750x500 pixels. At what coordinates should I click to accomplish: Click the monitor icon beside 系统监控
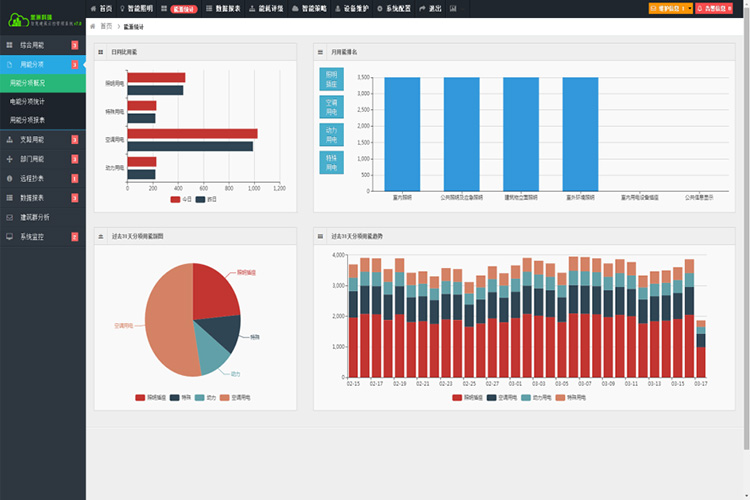(9, 237)
